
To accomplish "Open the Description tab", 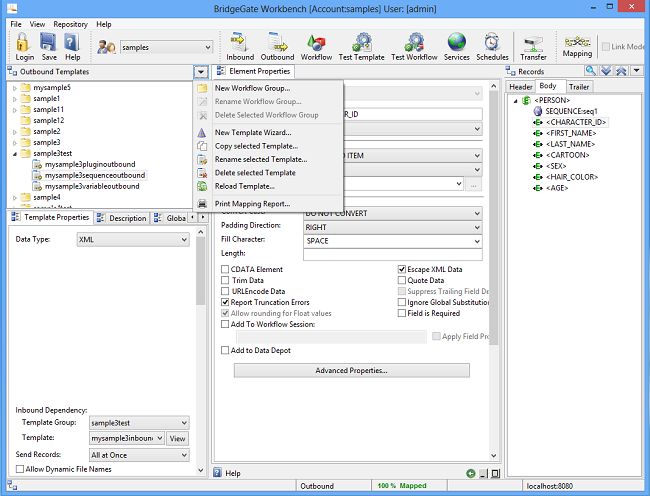I will click(122, 218).
